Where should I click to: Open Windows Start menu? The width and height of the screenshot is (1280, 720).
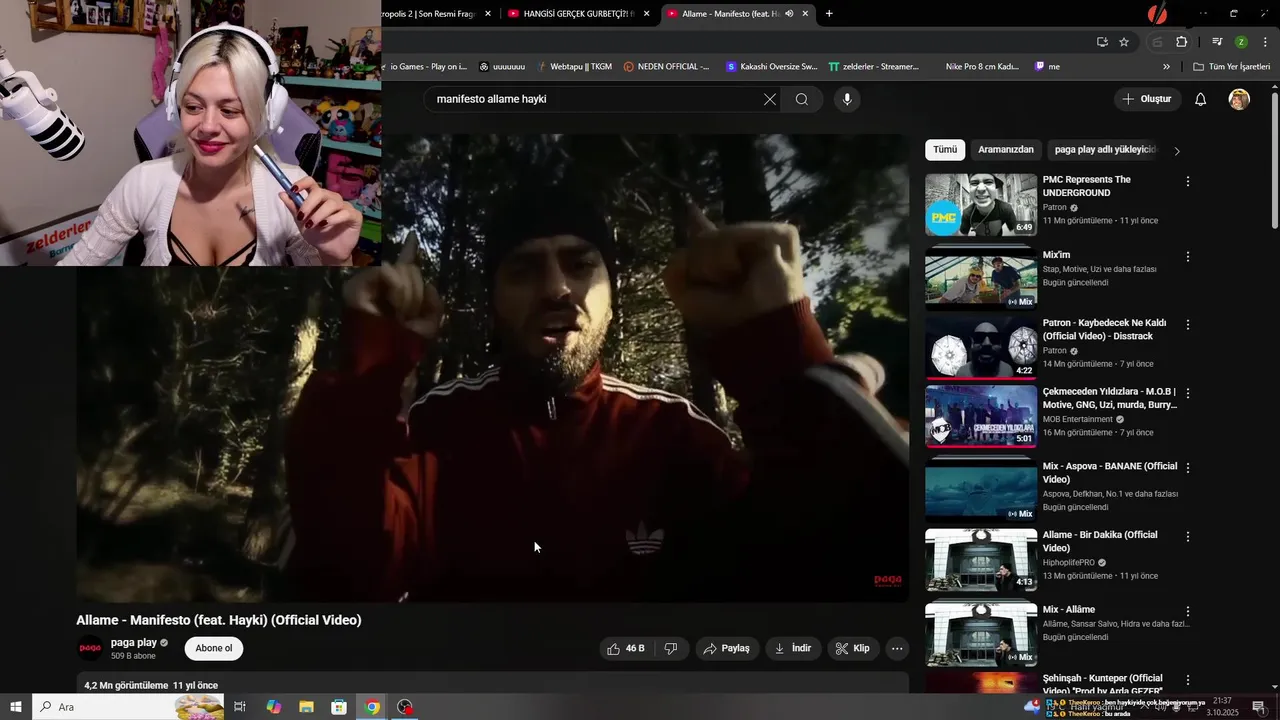coord(16,707)
